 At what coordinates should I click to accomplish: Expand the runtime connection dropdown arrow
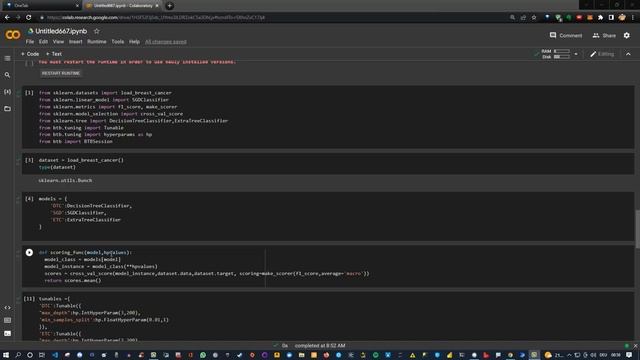pos(576,54)
